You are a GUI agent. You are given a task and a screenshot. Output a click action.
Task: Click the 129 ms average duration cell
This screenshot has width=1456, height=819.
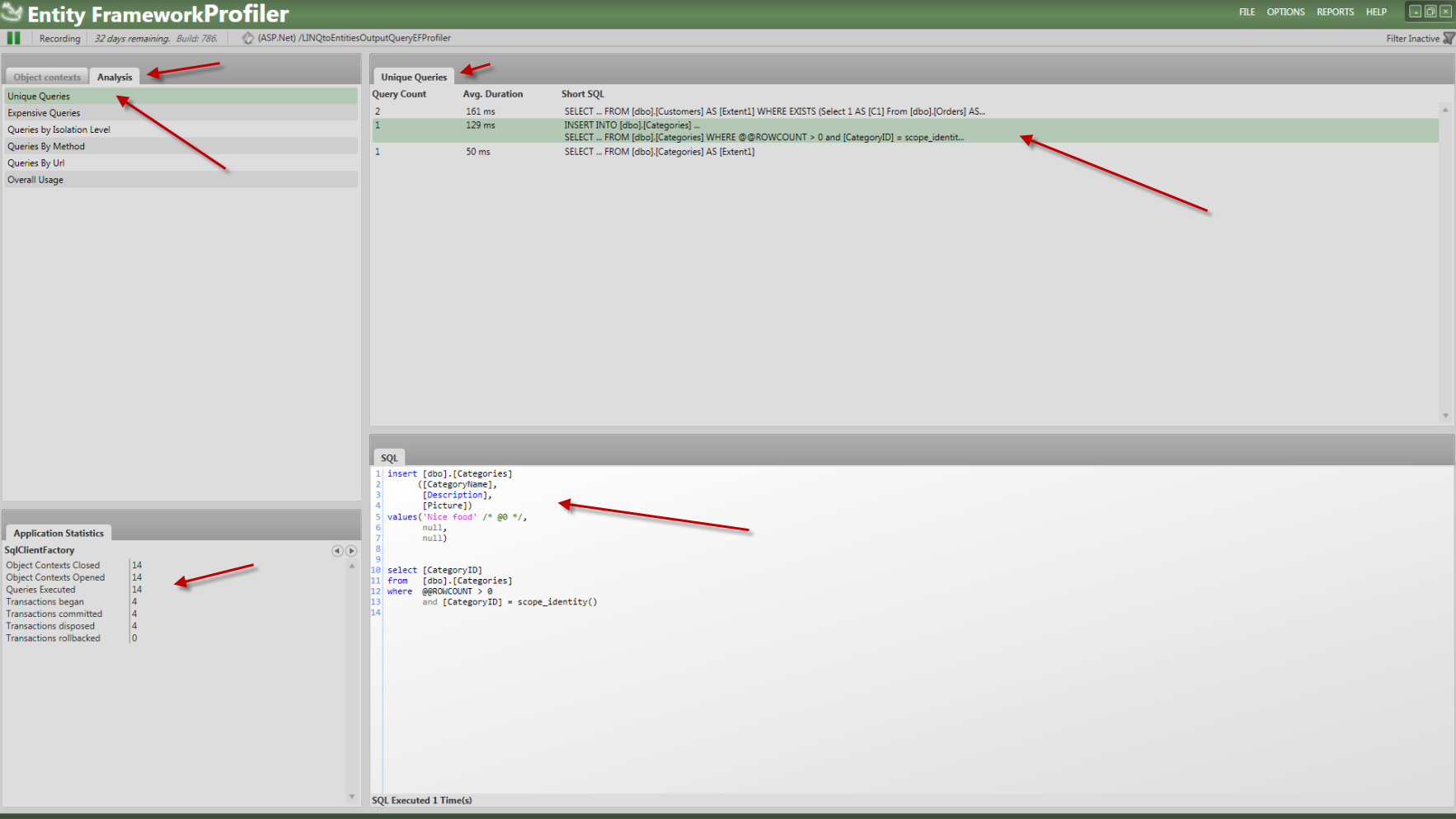480,125
